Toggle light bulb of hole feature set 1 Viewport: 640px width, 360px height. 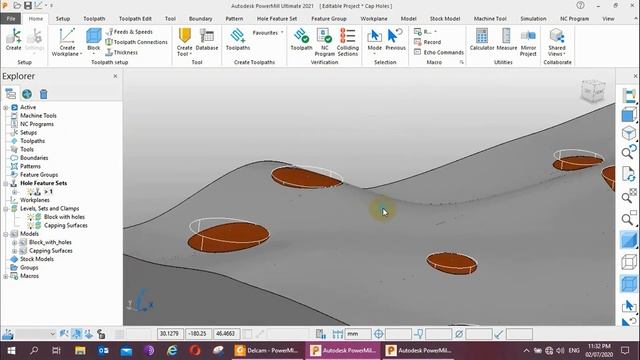[x=30, y=191]
